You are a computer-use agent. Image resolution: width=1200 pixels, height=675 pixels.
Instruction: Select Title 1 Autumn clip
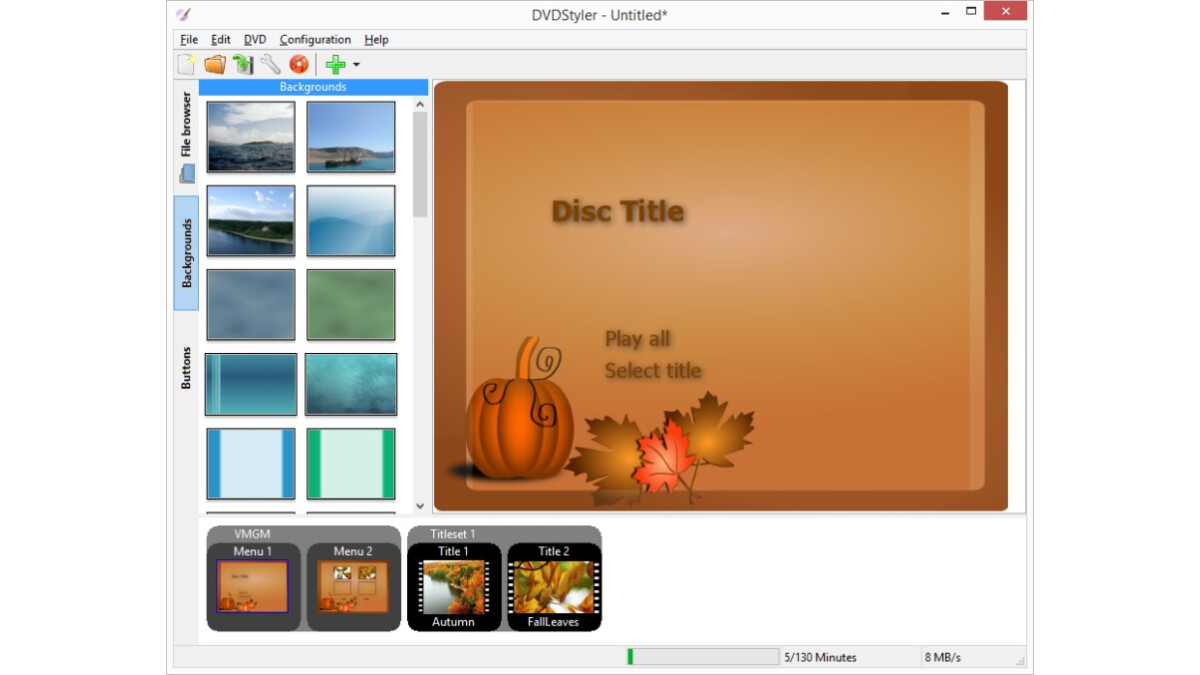tap(453, 587)
